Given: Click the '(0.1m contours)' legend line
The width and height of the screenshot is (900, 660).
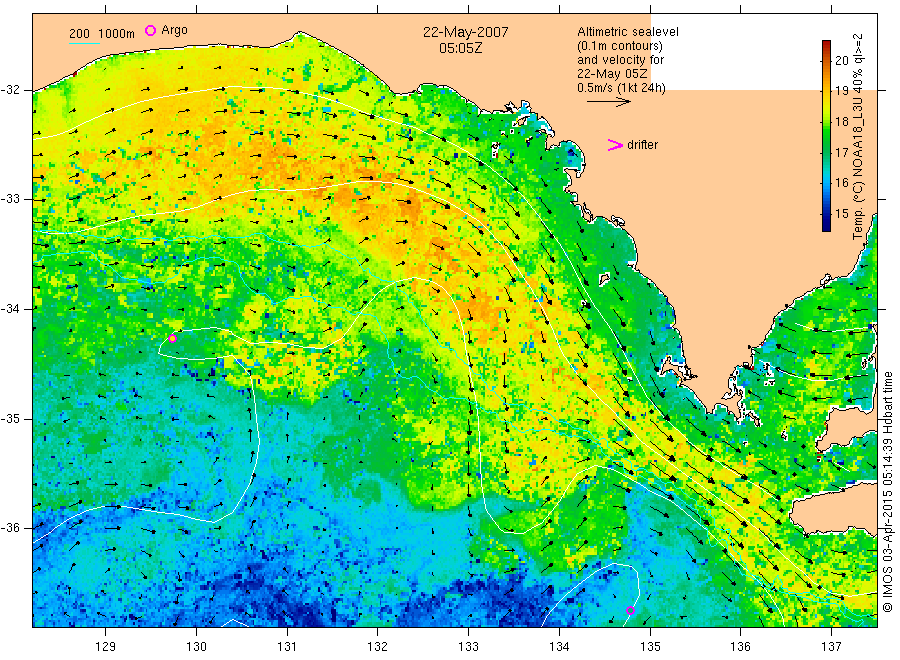Looking at the screenshot, I should tap(619, 46).
